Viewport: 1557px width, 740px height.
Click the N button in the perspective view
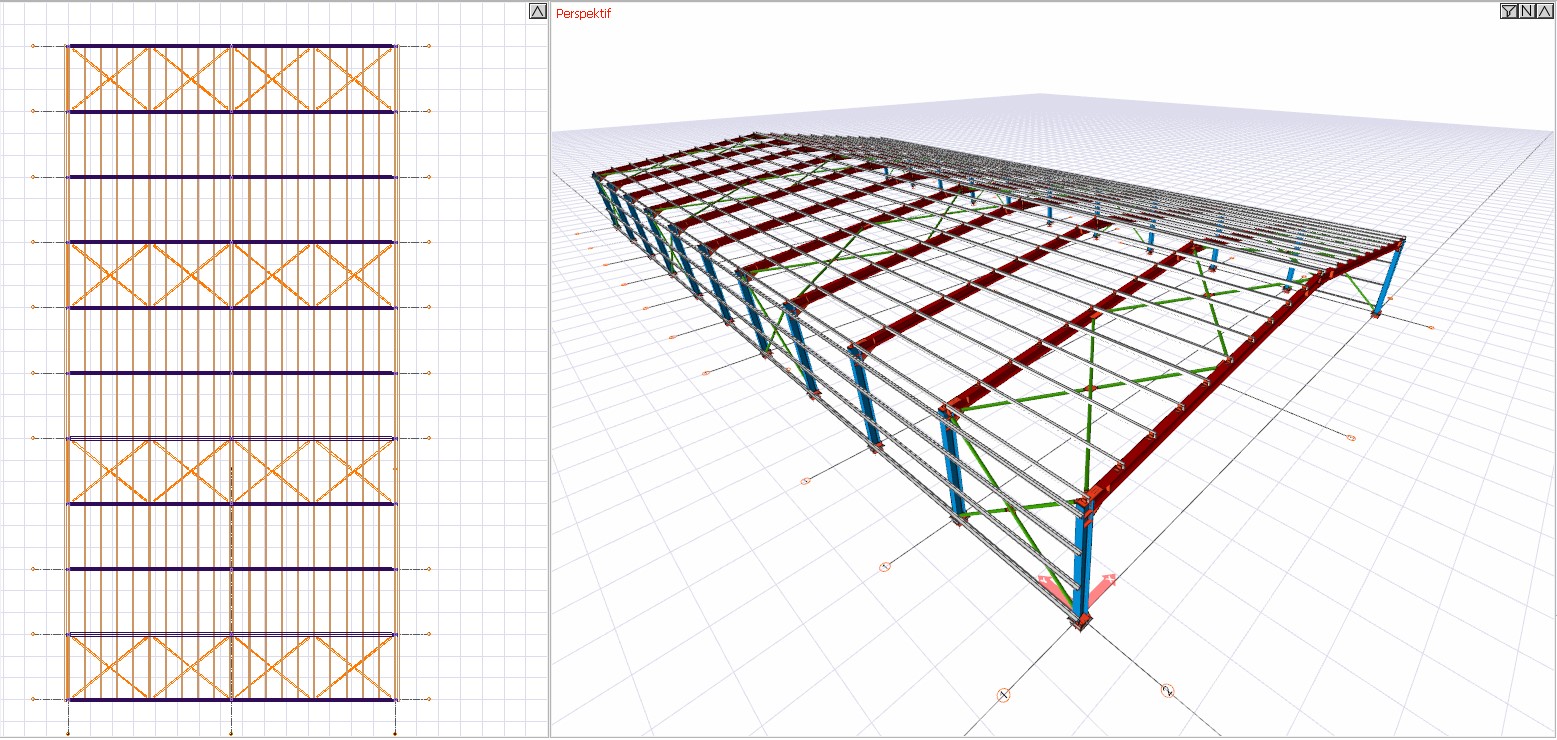[1527, 12]
